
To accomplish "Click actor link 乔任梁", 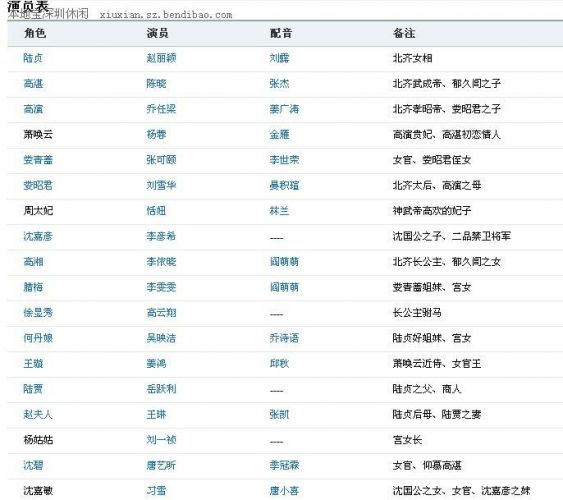I will tap(161, 109).
